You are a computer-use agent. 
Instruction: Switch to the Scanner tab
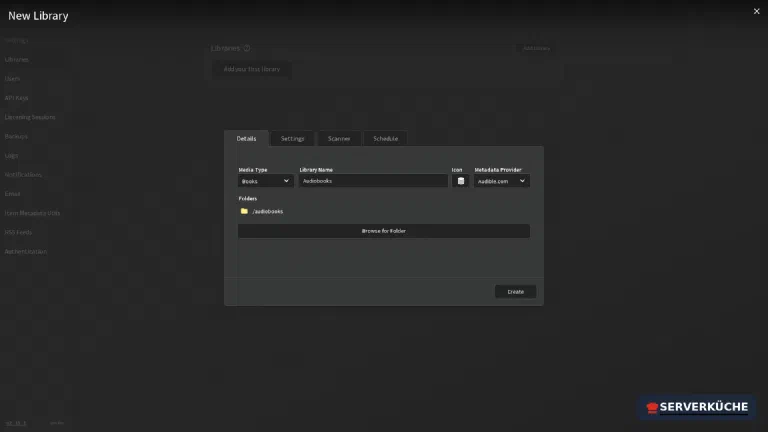[x=339, y=139]
